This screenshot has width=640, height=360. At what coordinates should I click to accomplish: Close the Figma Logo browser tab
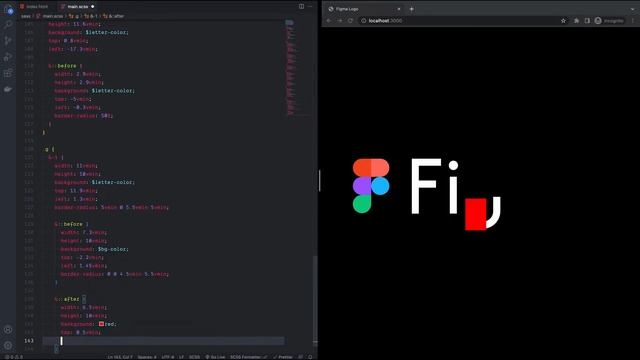click(x=399, y=9)
